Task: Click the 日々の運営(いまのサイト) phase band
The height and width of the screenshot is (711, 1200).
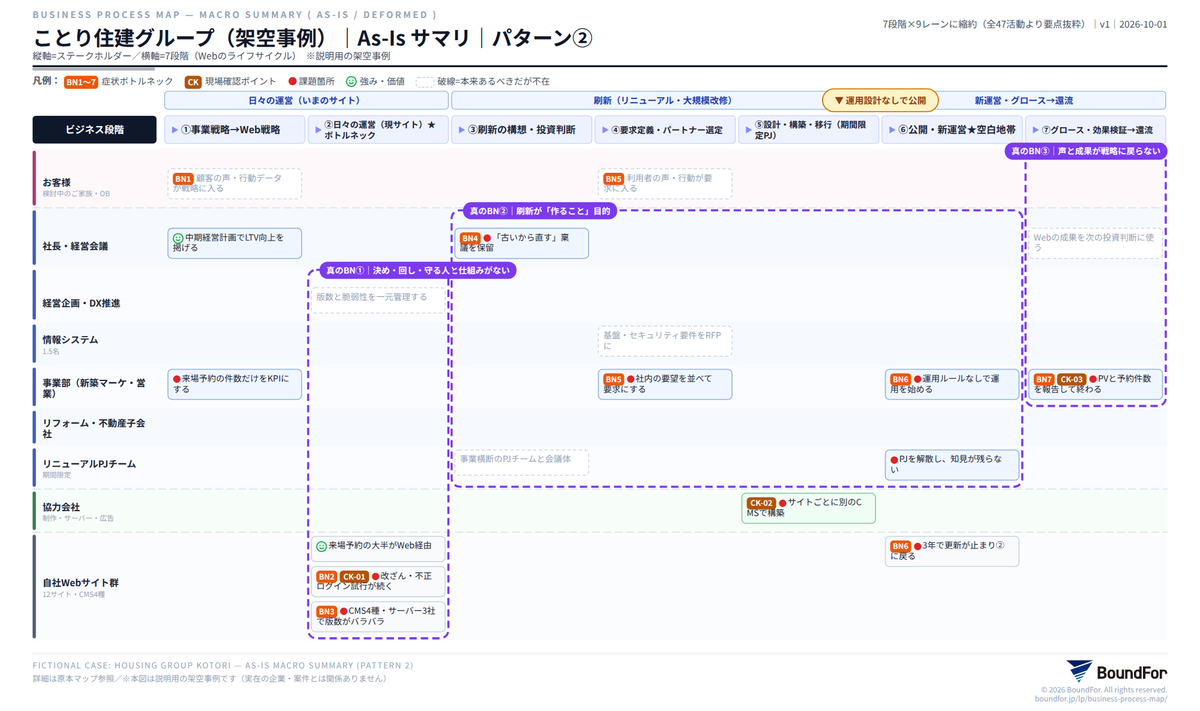Action: pos(306,100)
